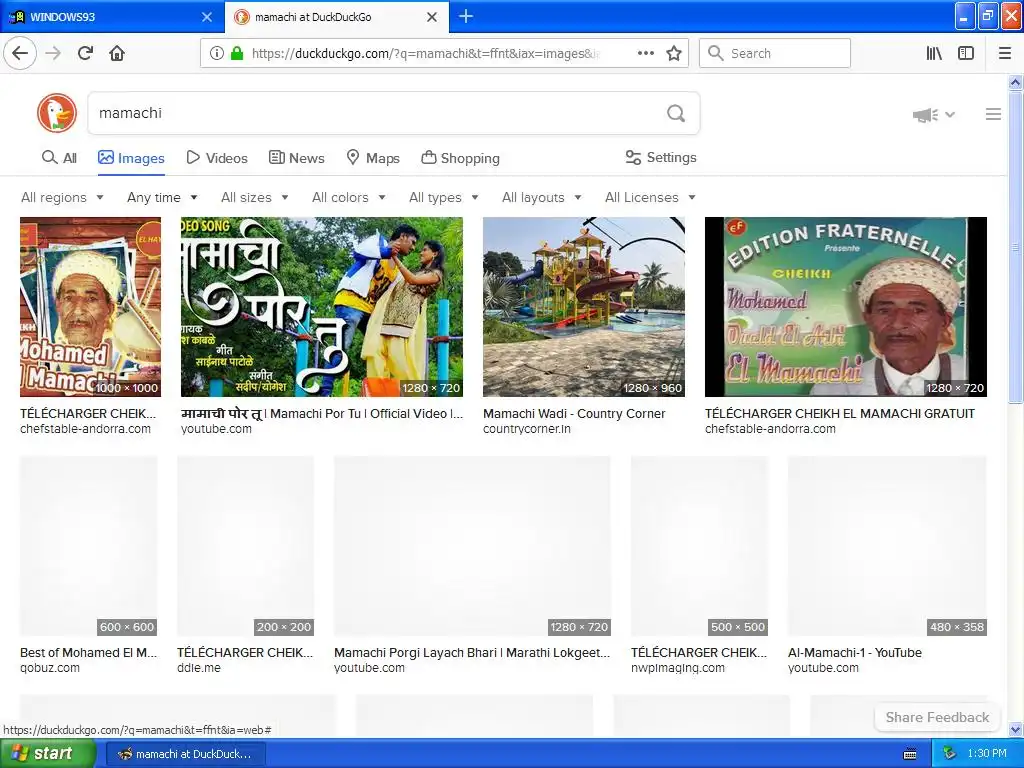Open the Shopping results tab
The image size is (1024, 768).
(460, 158)
